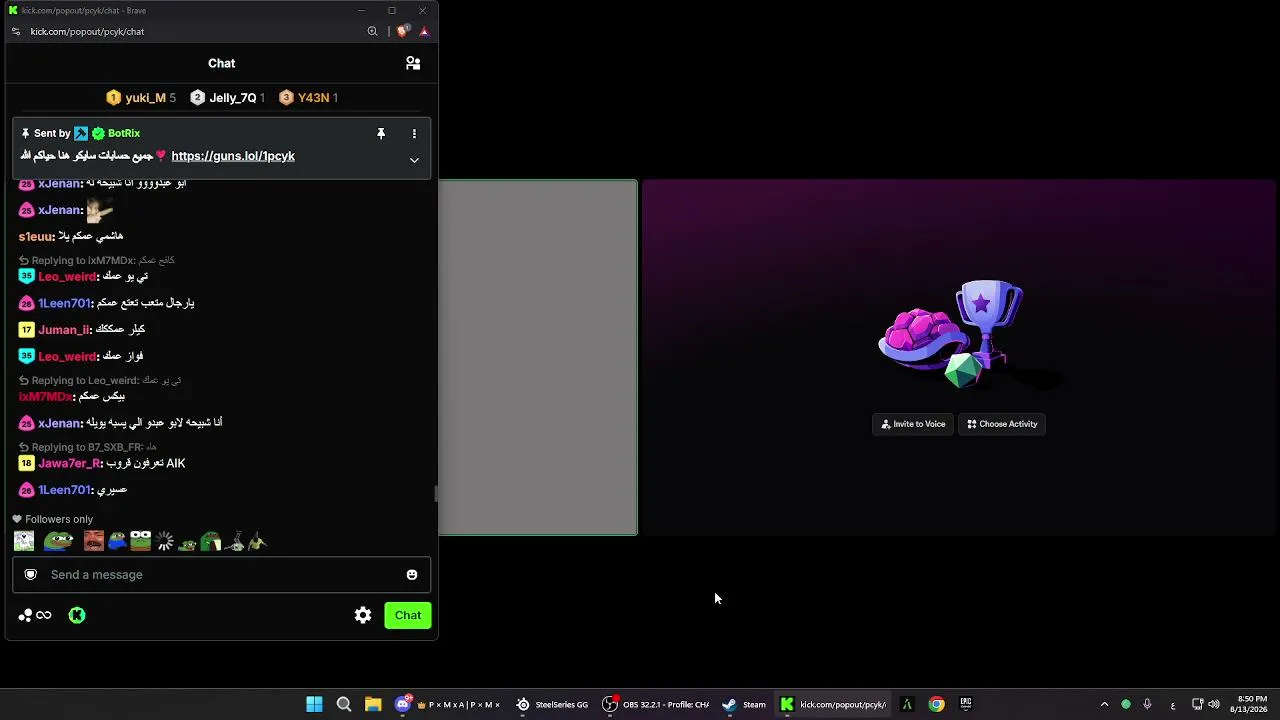Click top gifter yuki_M
1280x720 pixels.
pos(141,97)
